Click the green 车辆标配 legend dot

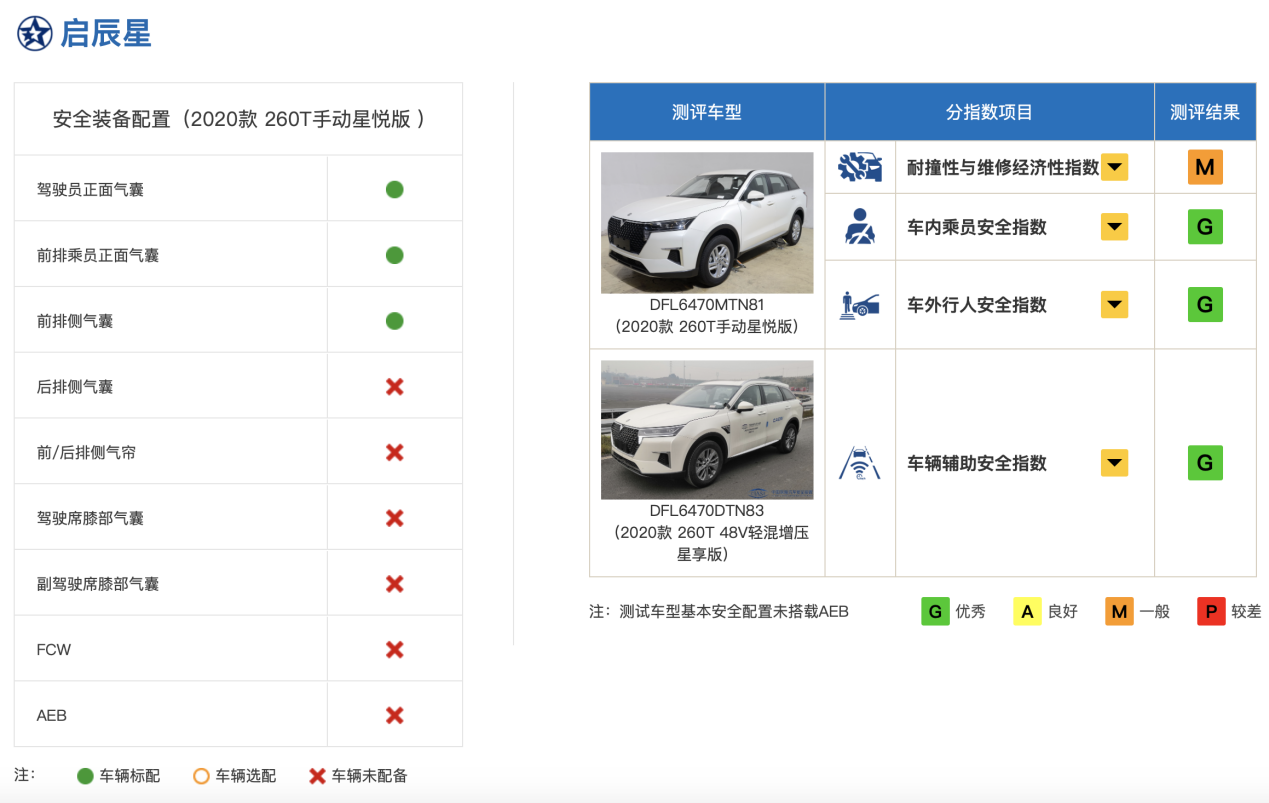coord(85,776)
